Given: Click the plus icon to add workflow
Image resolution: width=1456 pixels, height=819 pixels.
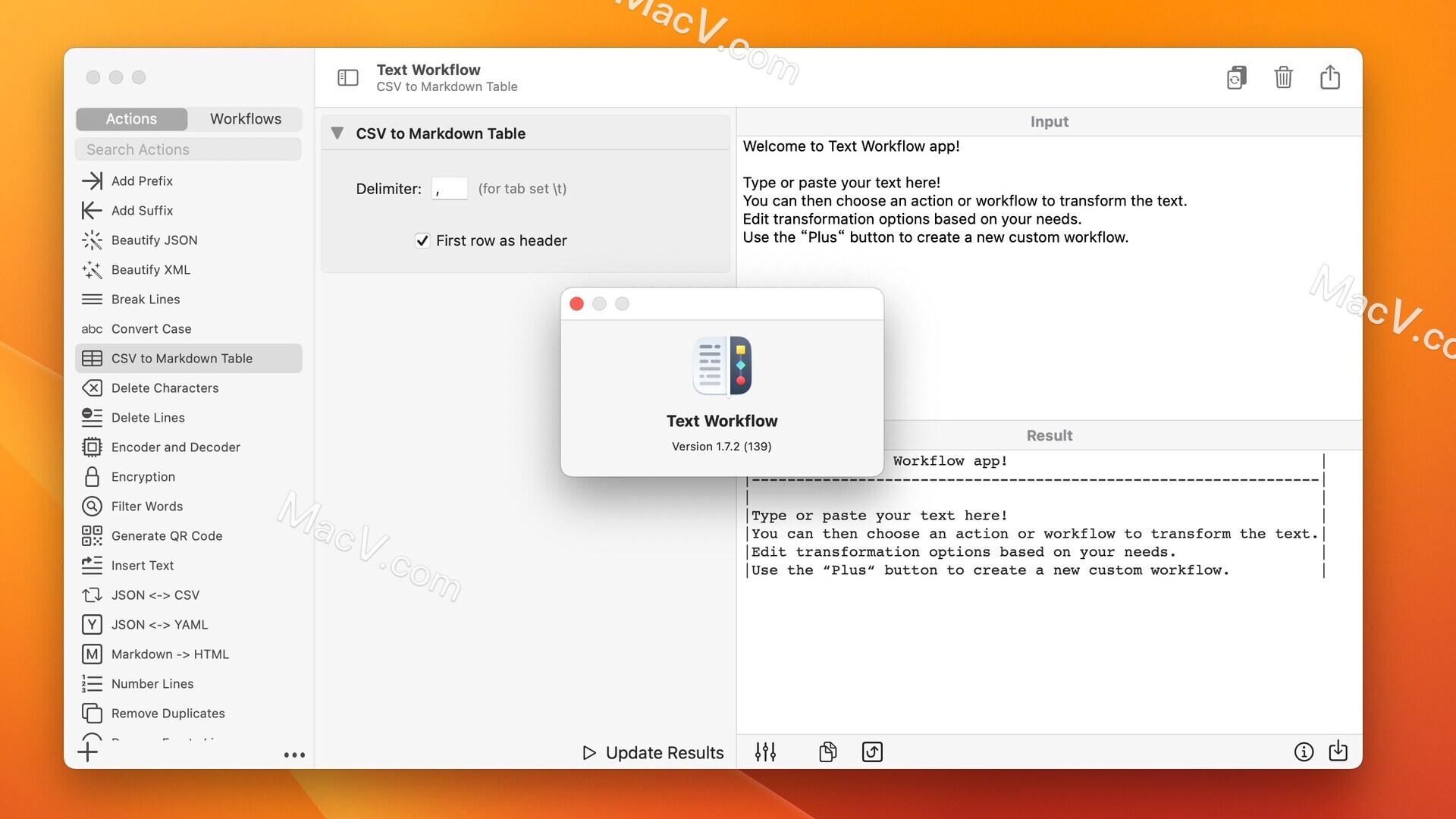Looking at the screenshot, I should click(x=88, y=752).
